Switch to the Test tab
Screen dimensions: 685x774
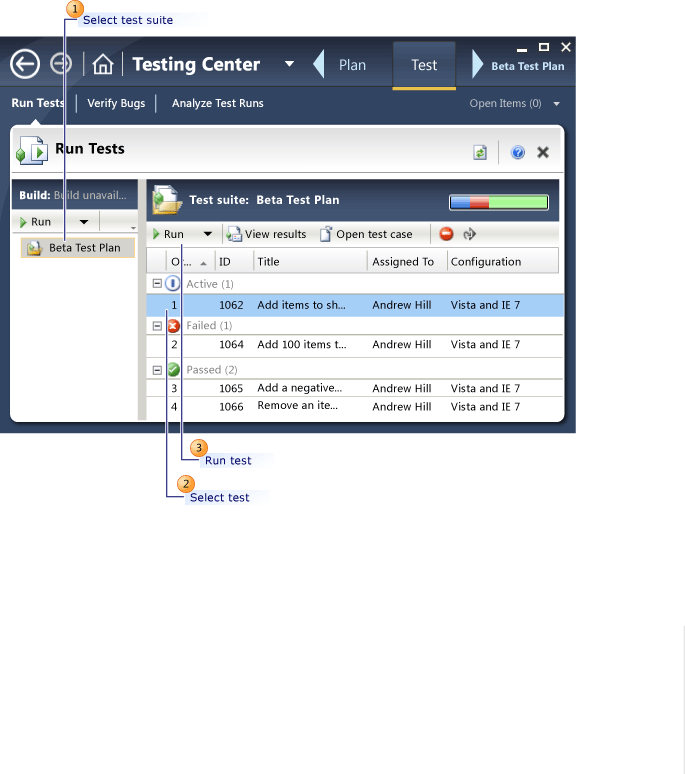pyautogui.click(x=424, y=65)
